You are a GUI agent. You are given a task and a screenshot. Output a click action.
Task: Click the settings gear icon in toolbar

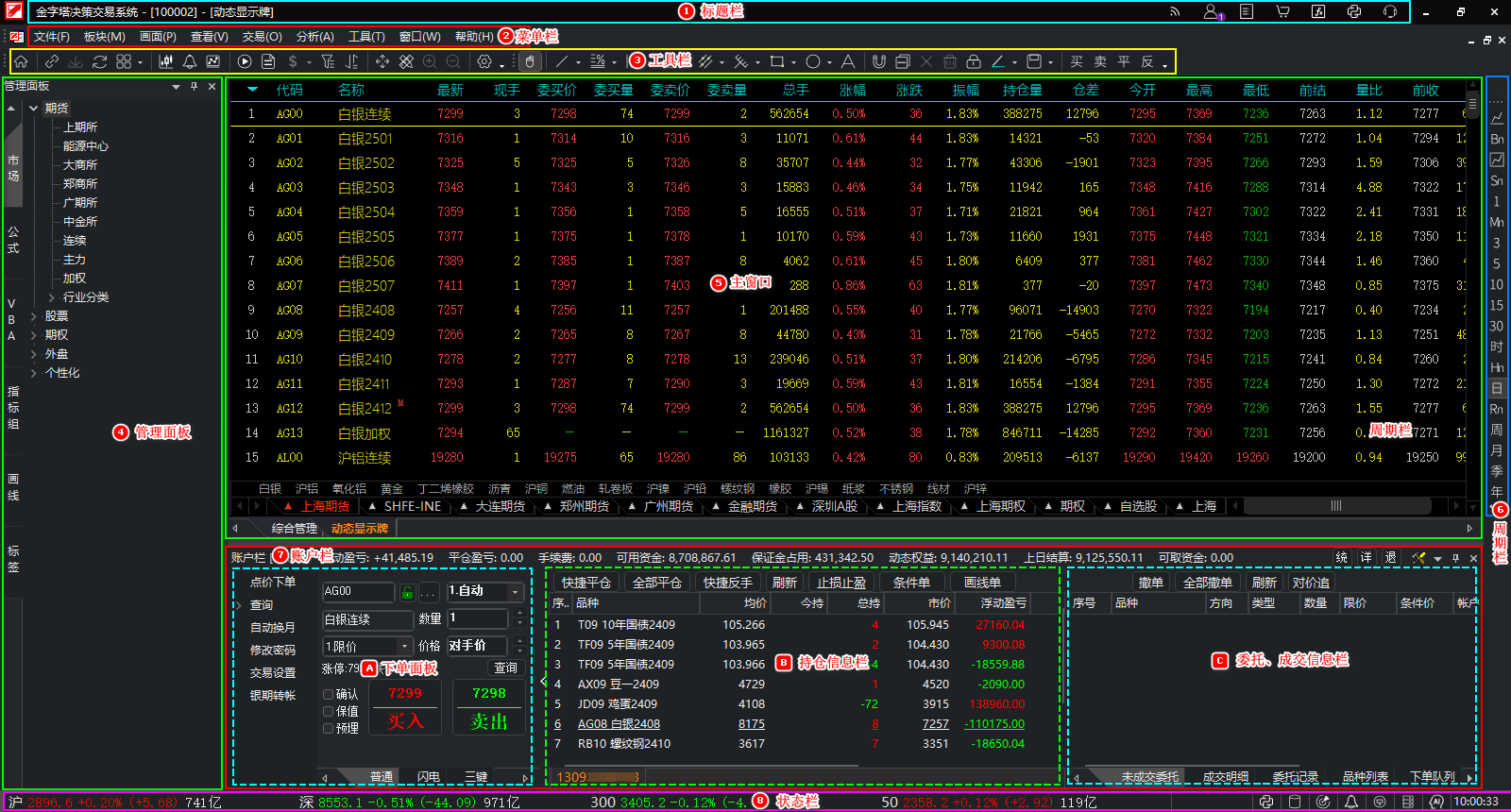484,61
